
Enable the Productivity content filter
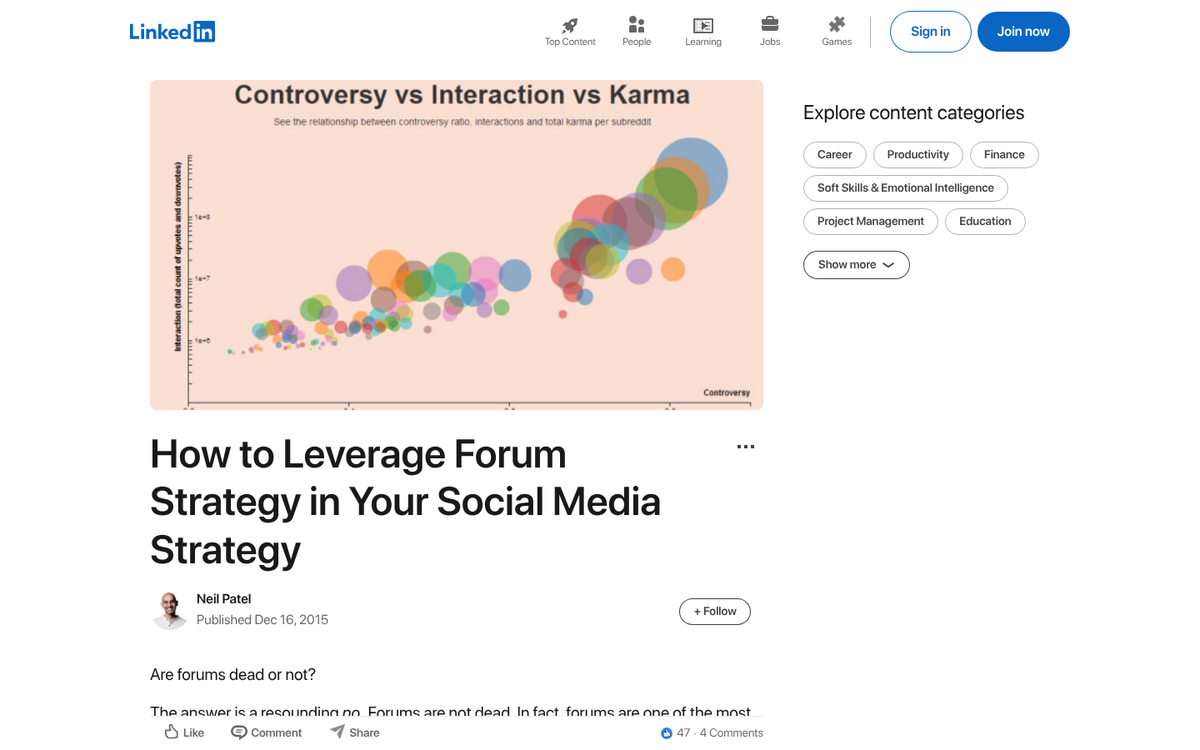(x=917, y=154)
